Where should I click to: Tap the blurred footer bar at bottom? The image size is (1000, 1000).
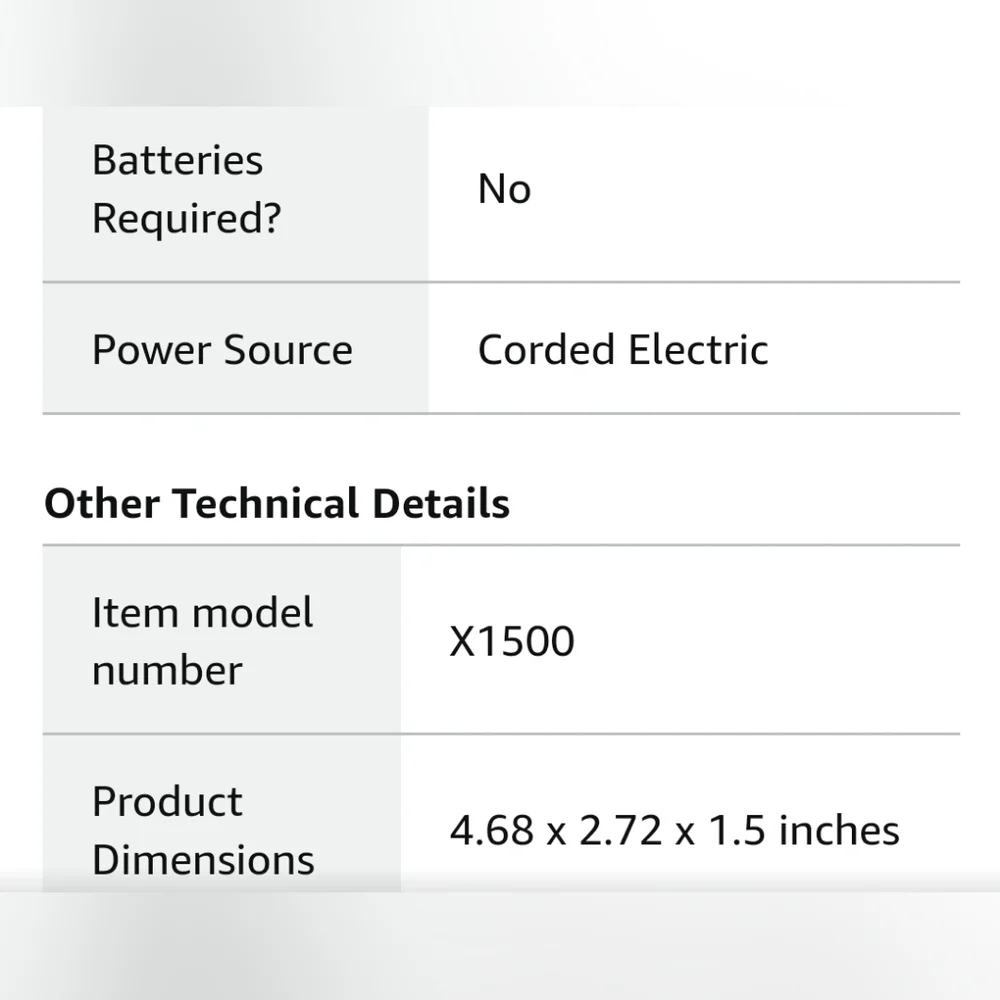(x=500, y=946)
